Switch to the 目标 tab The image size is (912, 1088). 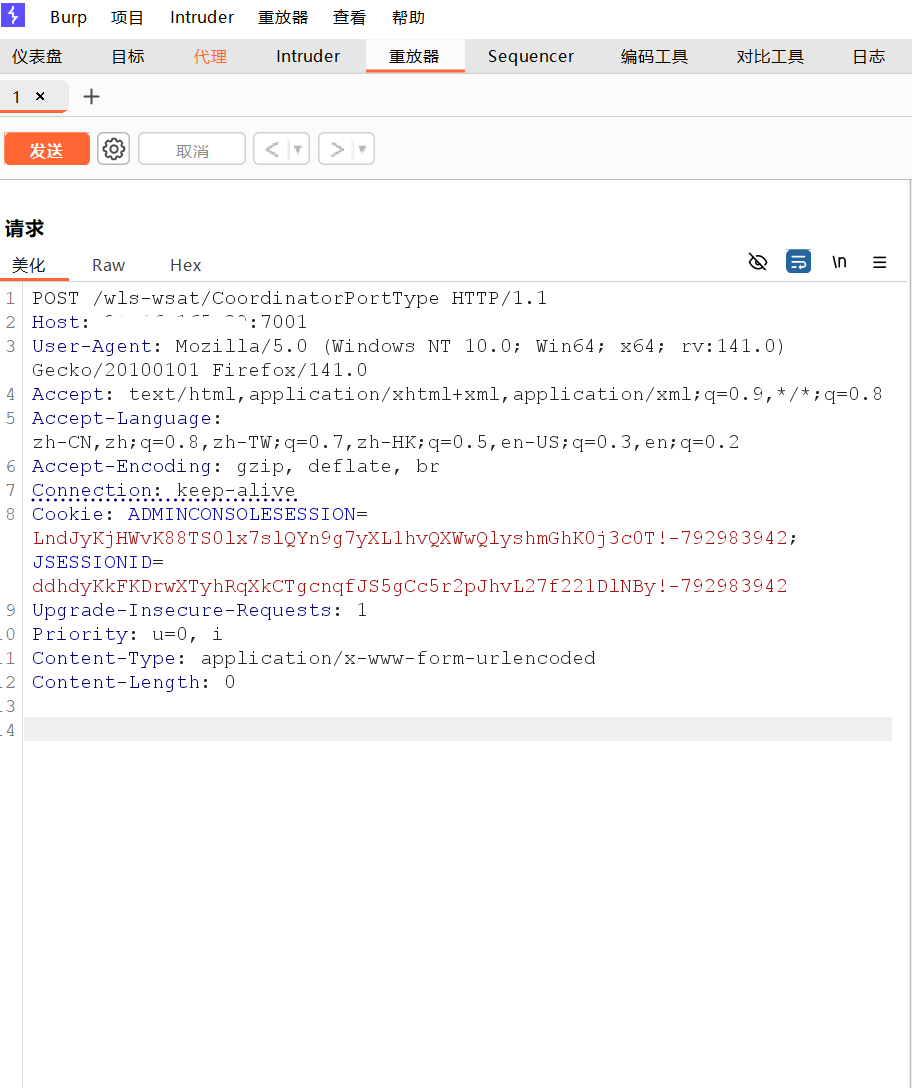[128, 56]
